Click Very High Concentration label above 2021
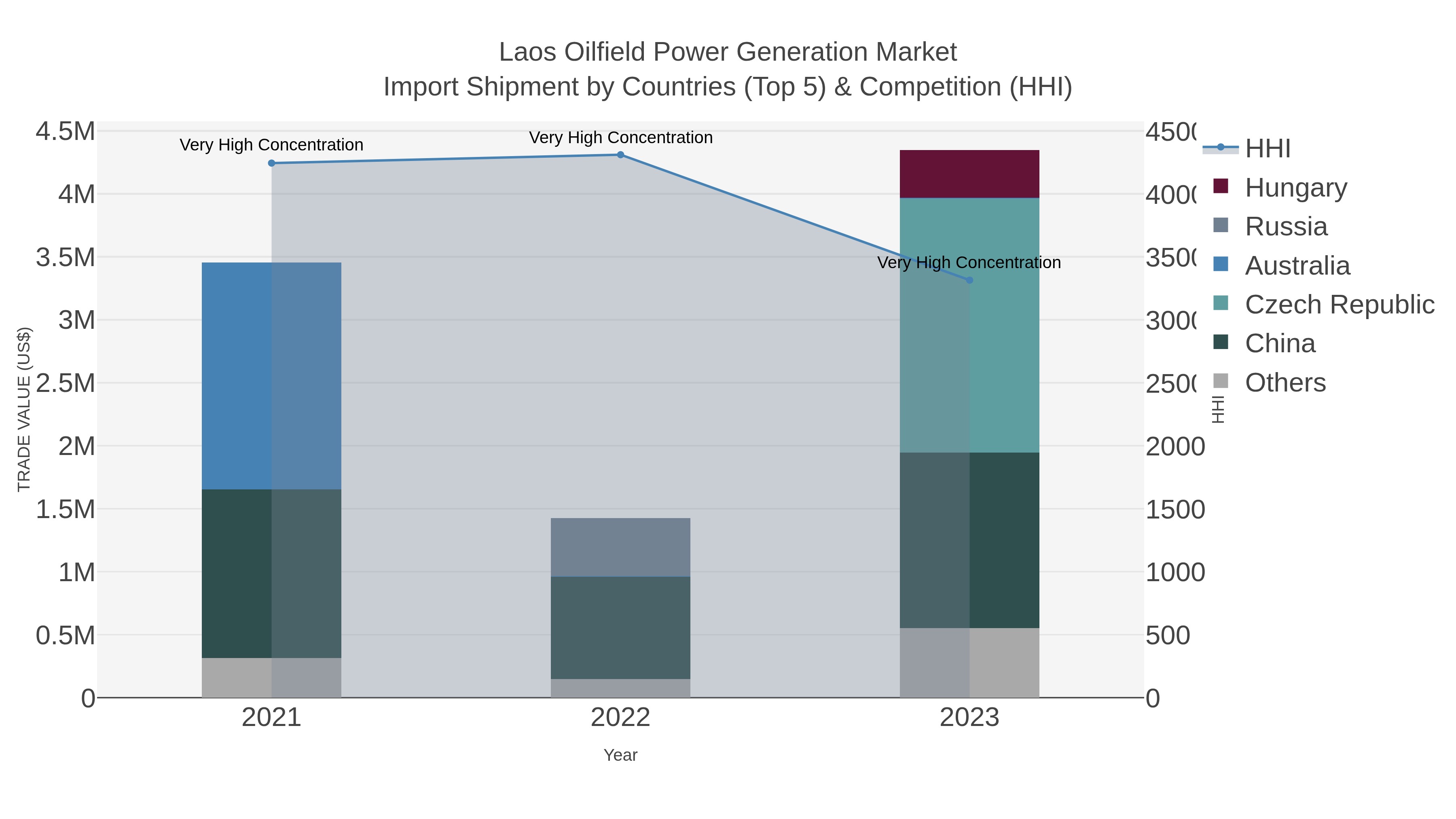This screenshot has height=819, width=1456. [x=271, y=145]
